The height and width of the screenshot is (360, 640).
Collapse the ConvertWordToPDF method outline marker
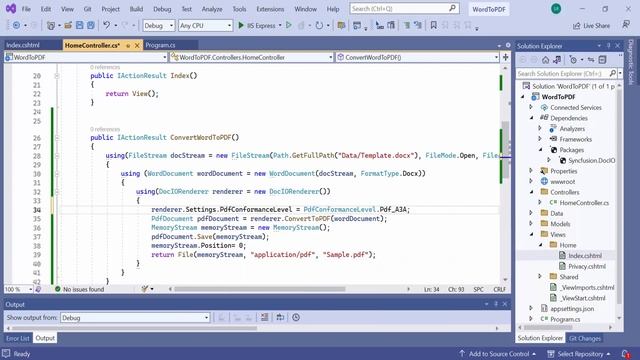57,138
